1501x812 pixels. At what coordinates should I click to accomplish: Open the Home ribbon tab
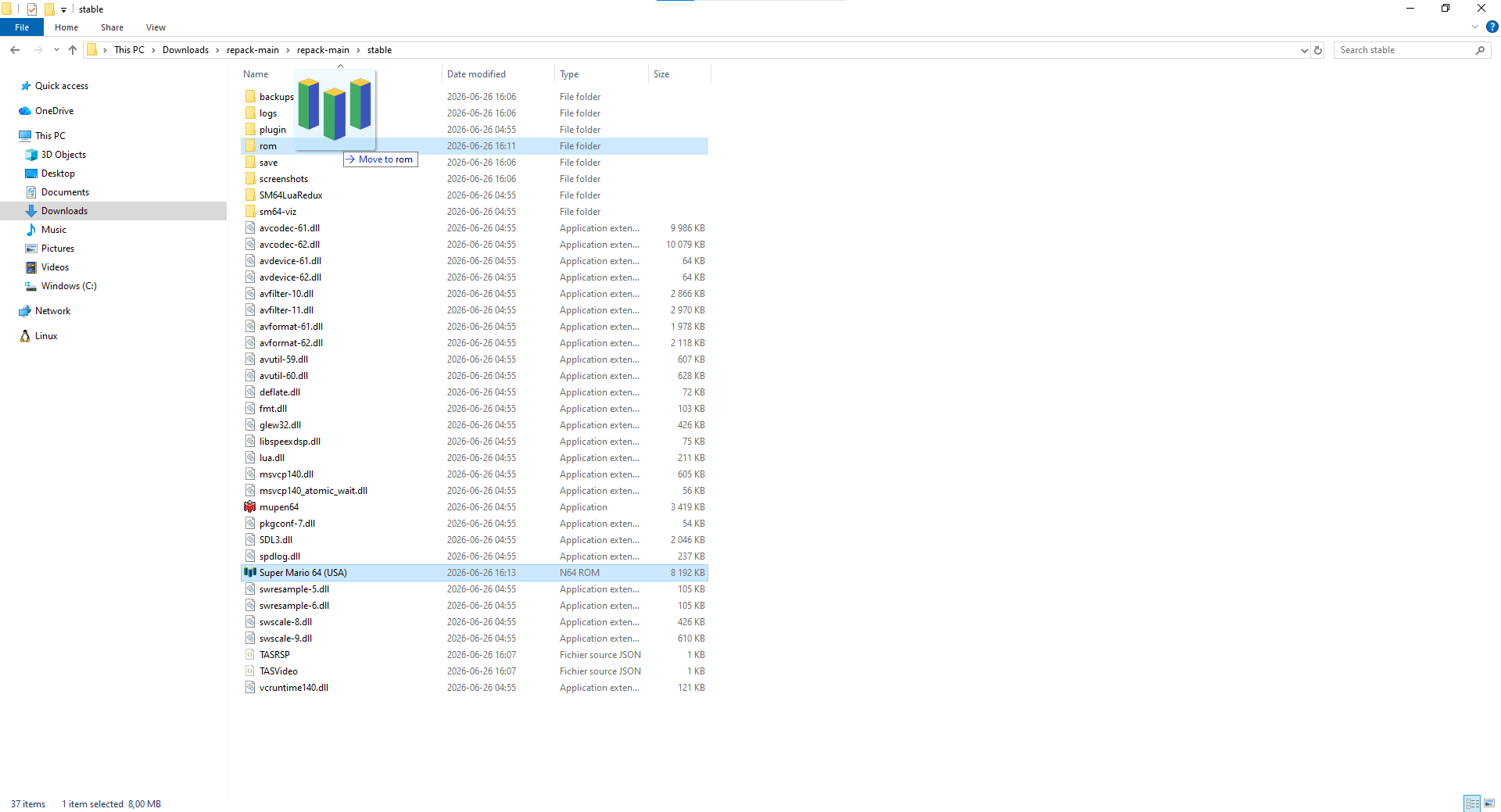66,27
